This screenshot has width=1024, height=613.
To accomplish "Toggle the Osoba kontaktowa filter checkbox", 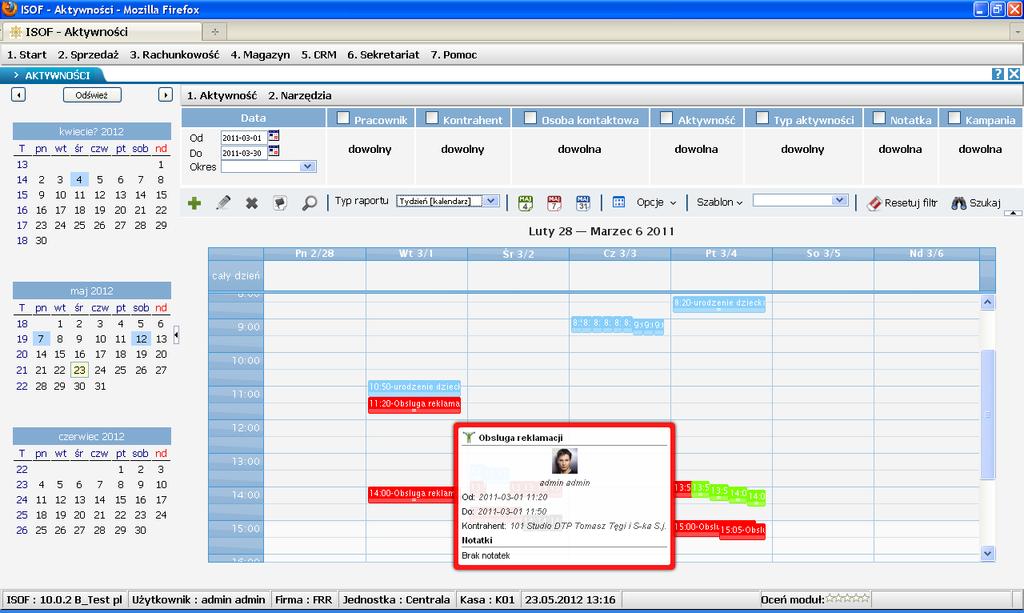I will 530,118.
